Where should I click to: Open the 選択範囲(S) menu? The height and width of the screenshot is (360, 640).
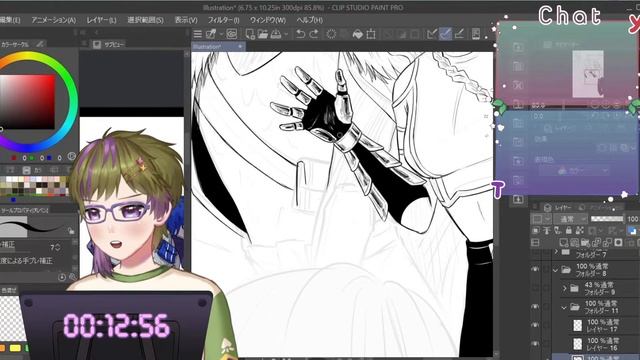click(x=145, y=20)
